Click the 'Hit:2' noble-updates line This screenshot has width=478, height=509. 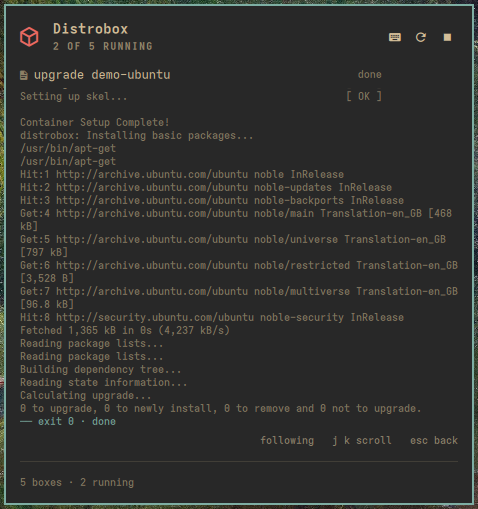click(x=206, y=187)
